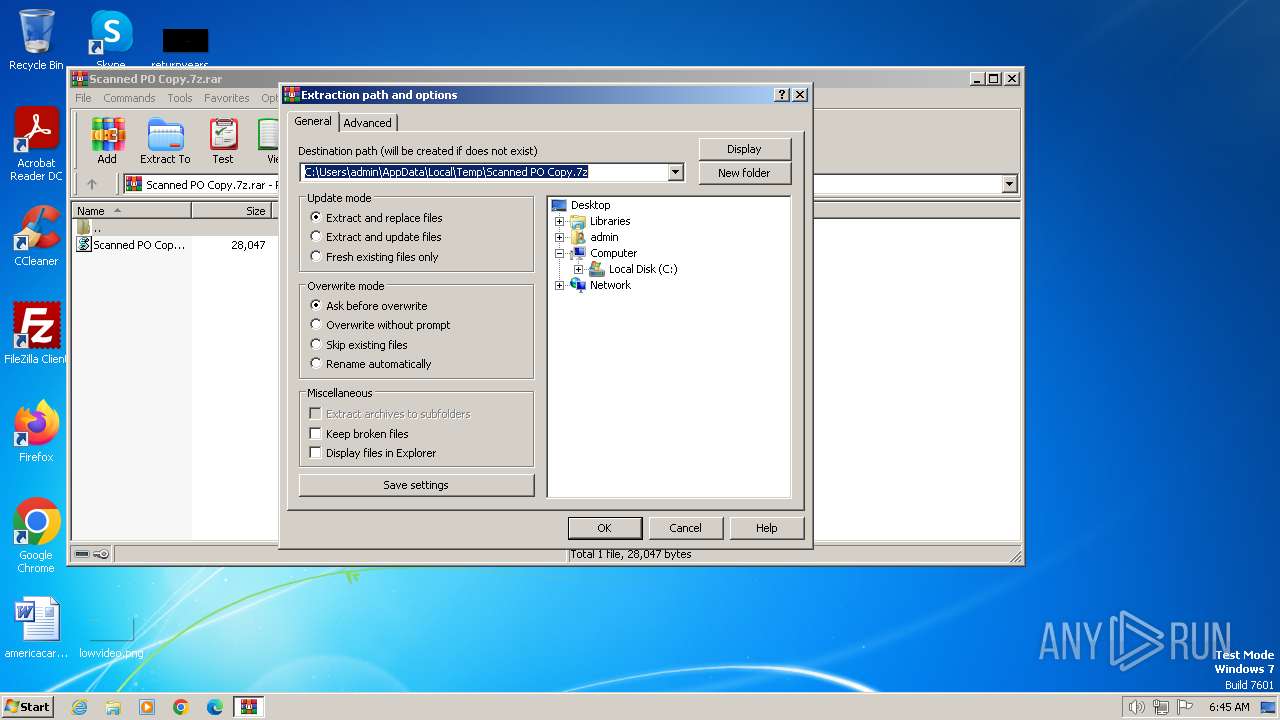Expand the Local Disk (C:) node
Image resolution: width=1280 pixels, height=720 pixels.
pyautogui.click(x=578, y=269)
